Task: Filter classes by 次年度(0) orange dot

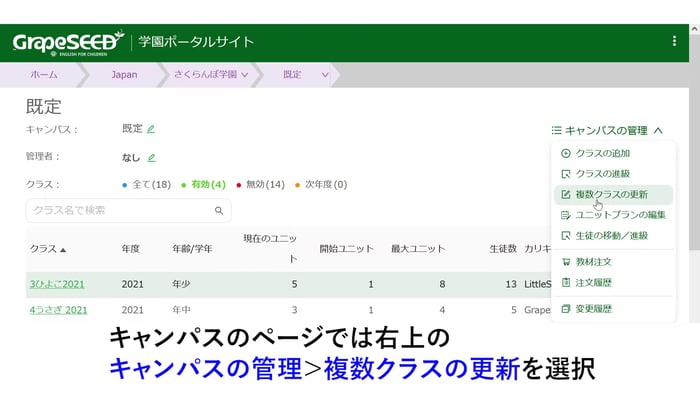Action: pos(321,184)
